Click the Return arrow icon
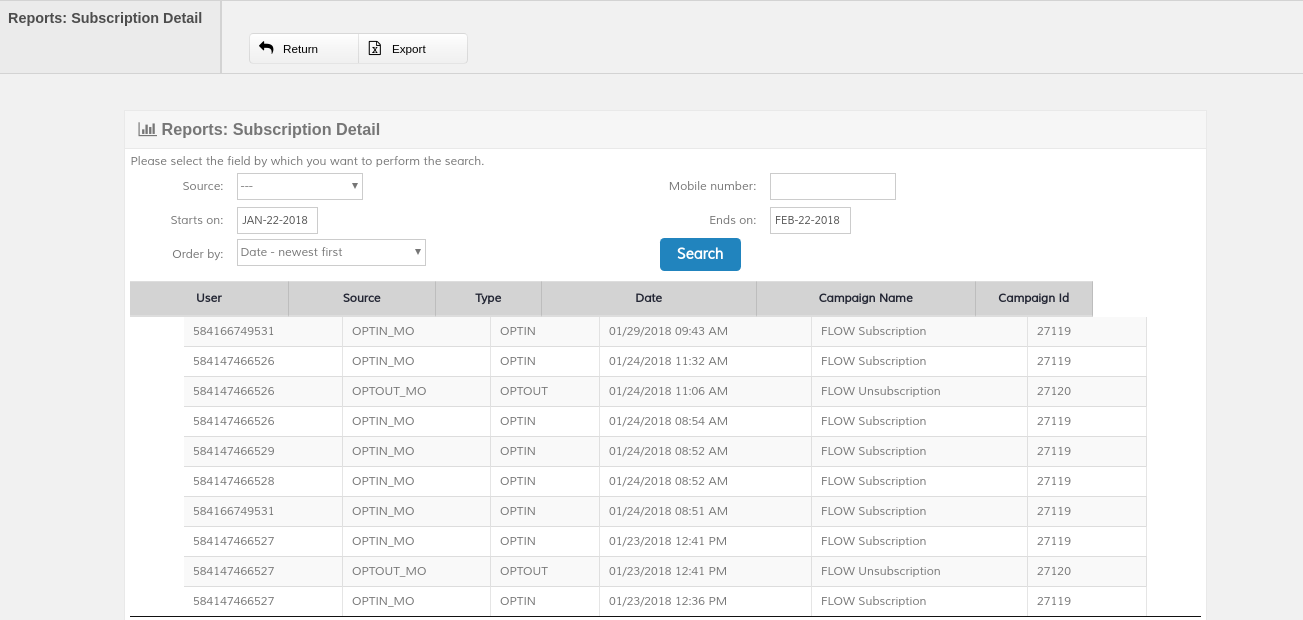The height and width of the screenshot is (620, 1303). point(266,48)
